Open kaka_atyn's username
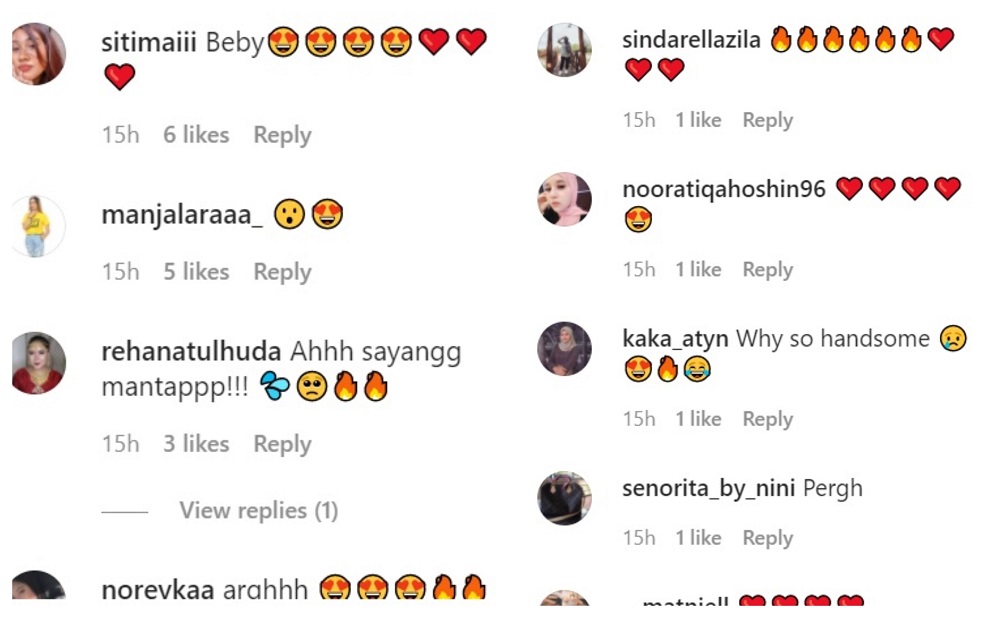 [668, 338]
